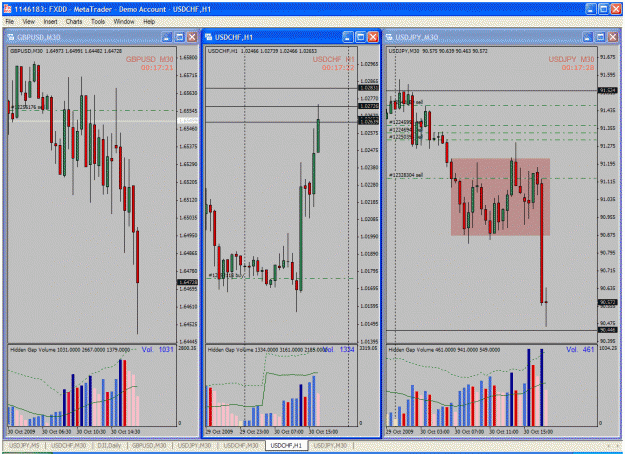Open the USDCHF,M30 tab beside USDJPY,M5

click(x=69, y=445)
